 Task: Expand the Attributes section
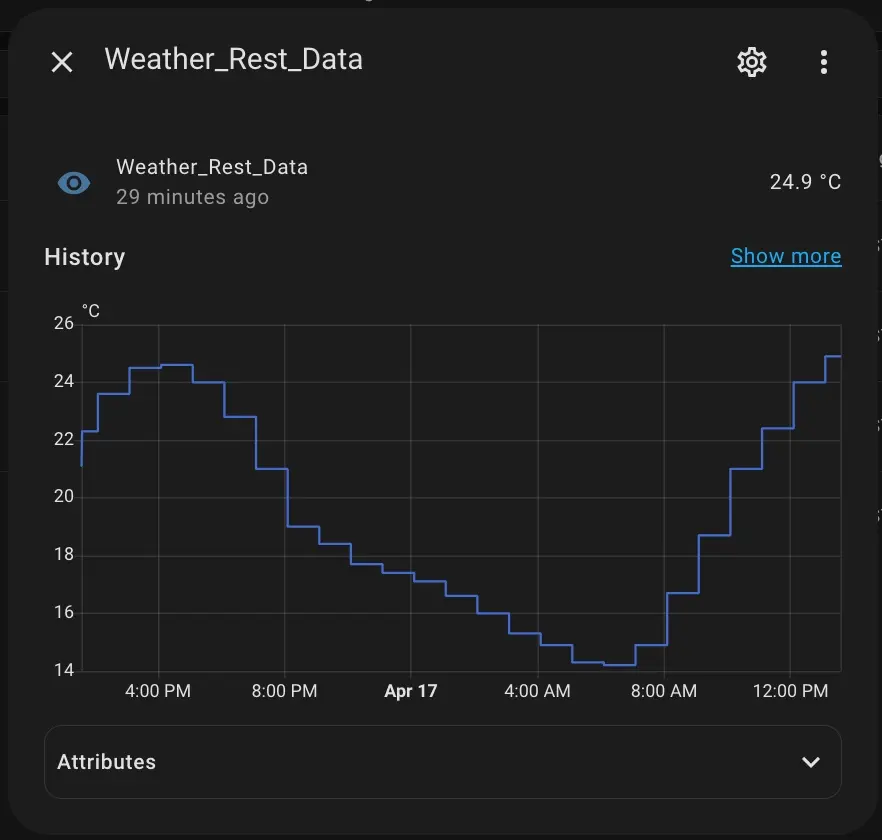[442, 762]
